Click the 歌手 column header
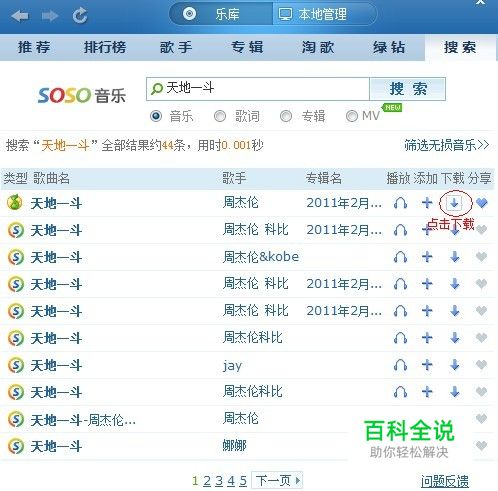 tap(234, 178)
